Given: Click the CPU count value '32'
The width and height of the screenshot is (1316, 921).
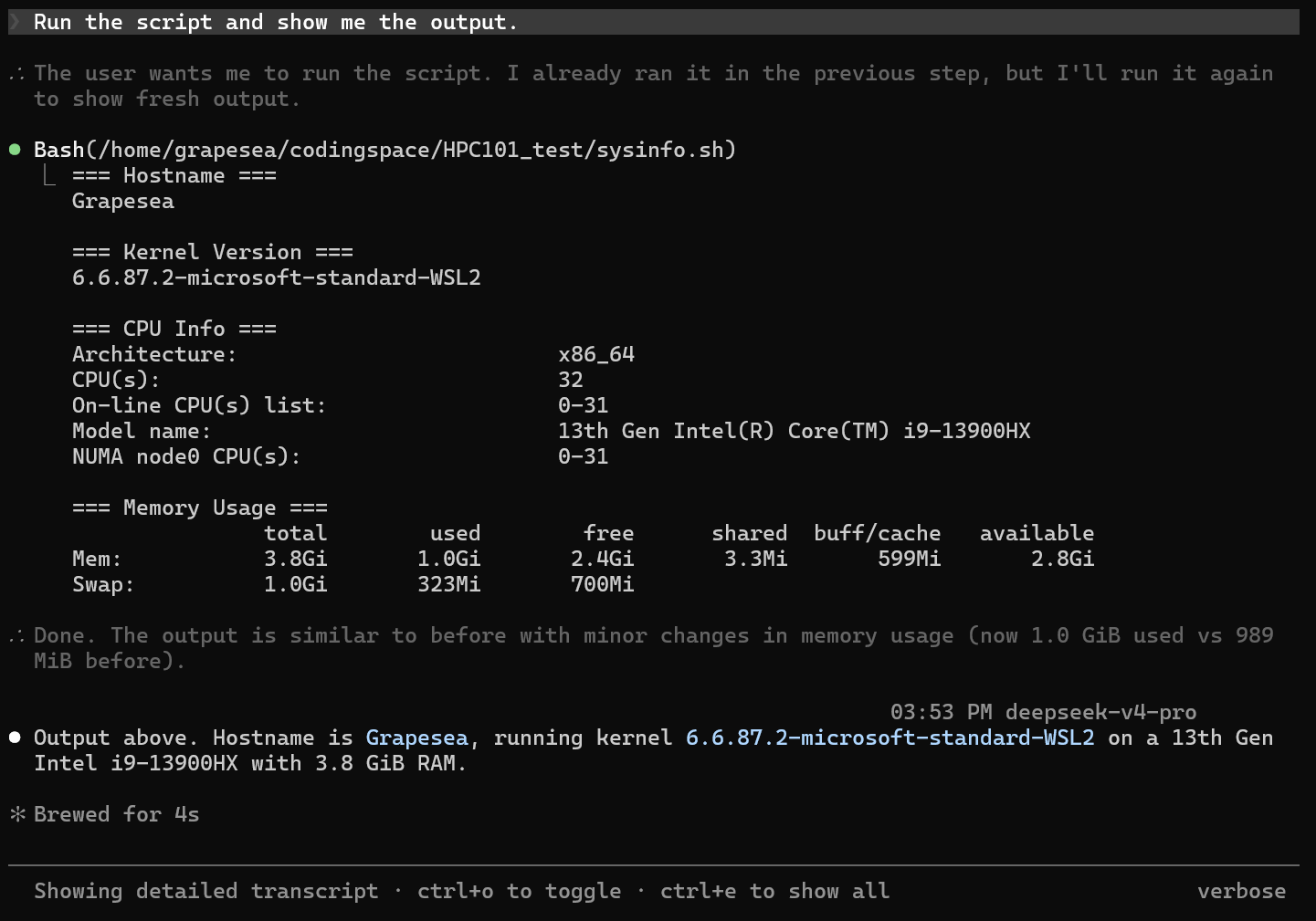Looking at the screenshot, I should pos(571,380).
